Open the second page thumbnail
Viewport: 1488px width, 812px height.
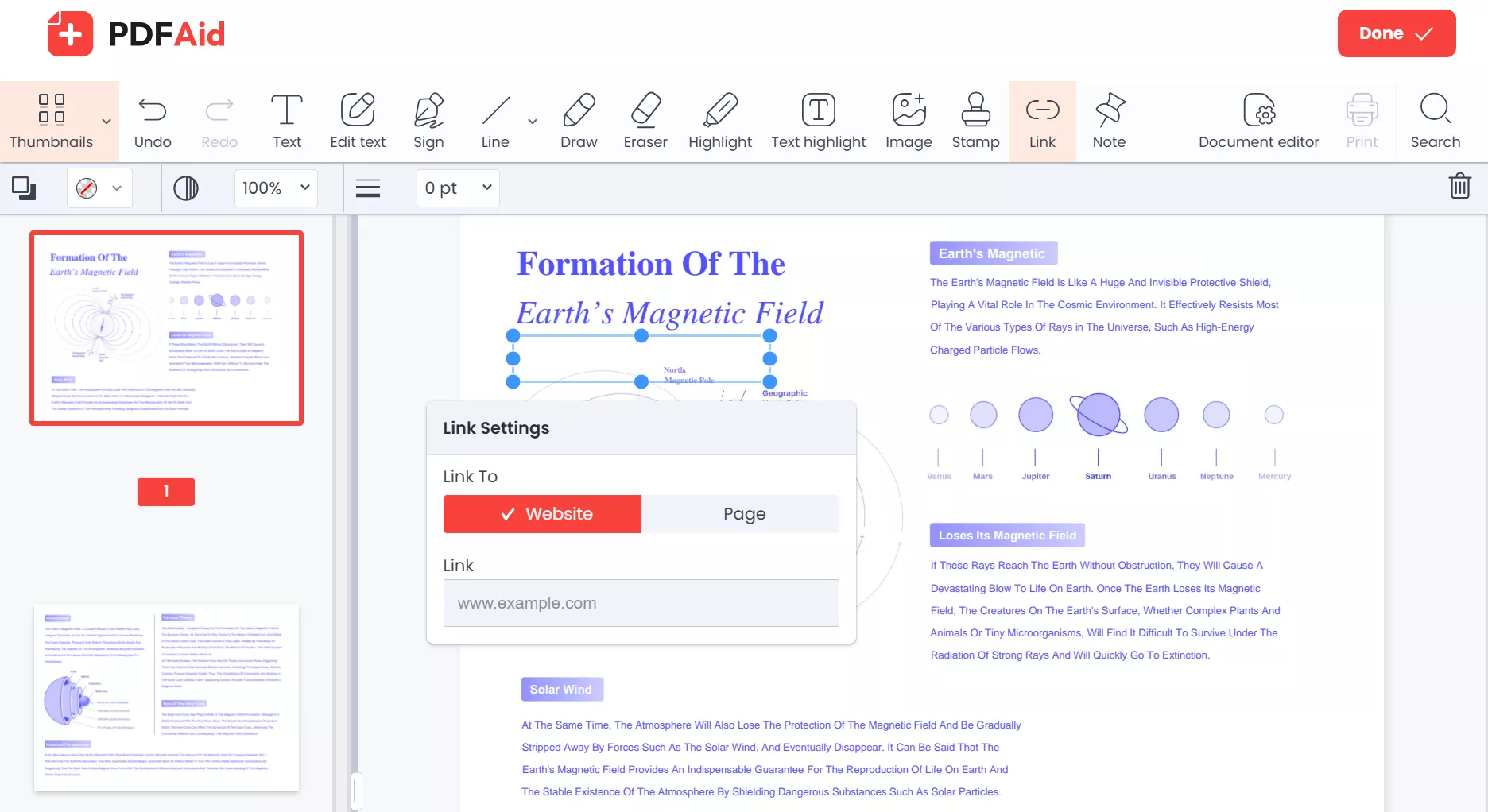tap(166, 698)
